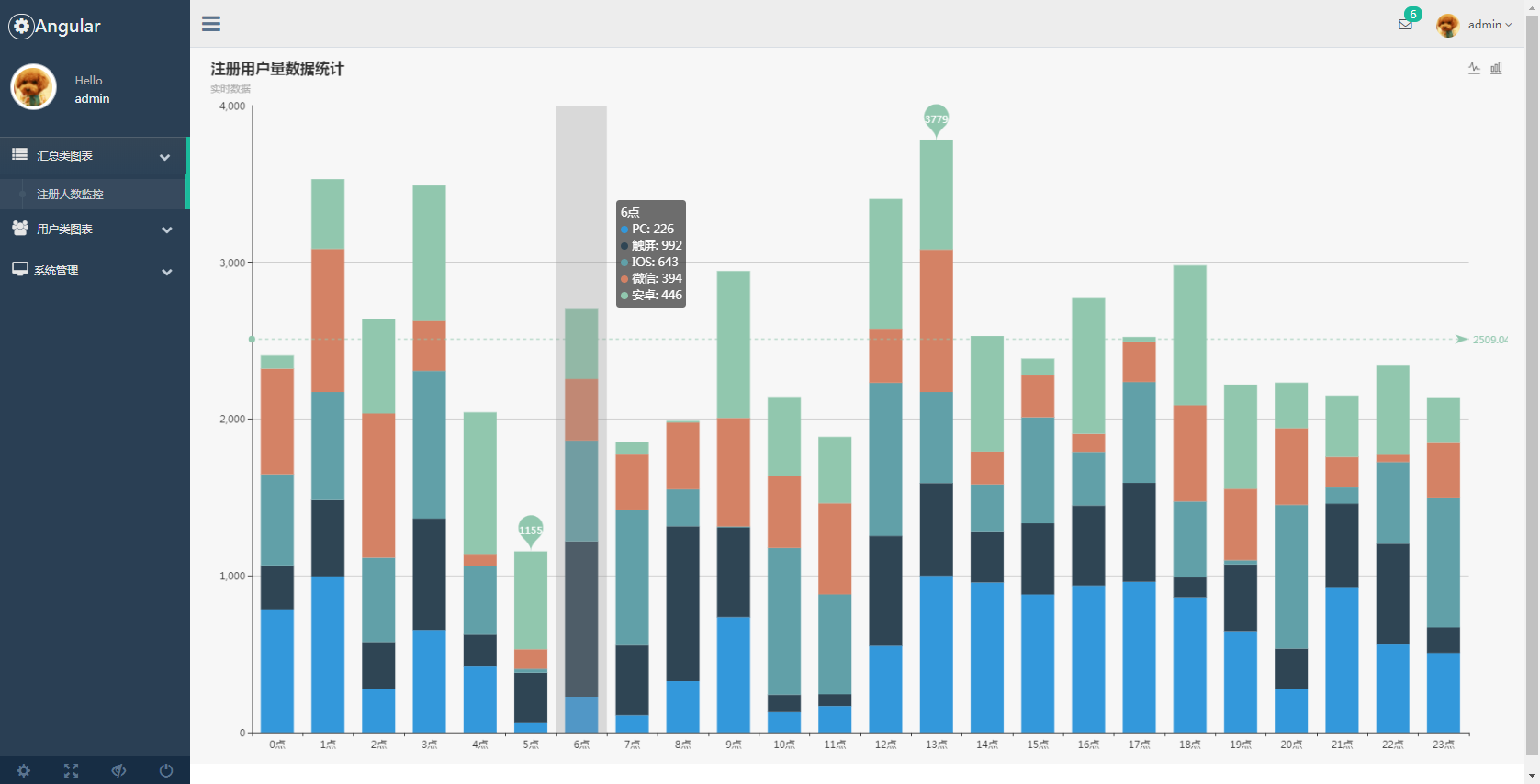Click the crossed-eye lock screen icon
Screen dimensions: 1540x784
[x=118, y=770]
